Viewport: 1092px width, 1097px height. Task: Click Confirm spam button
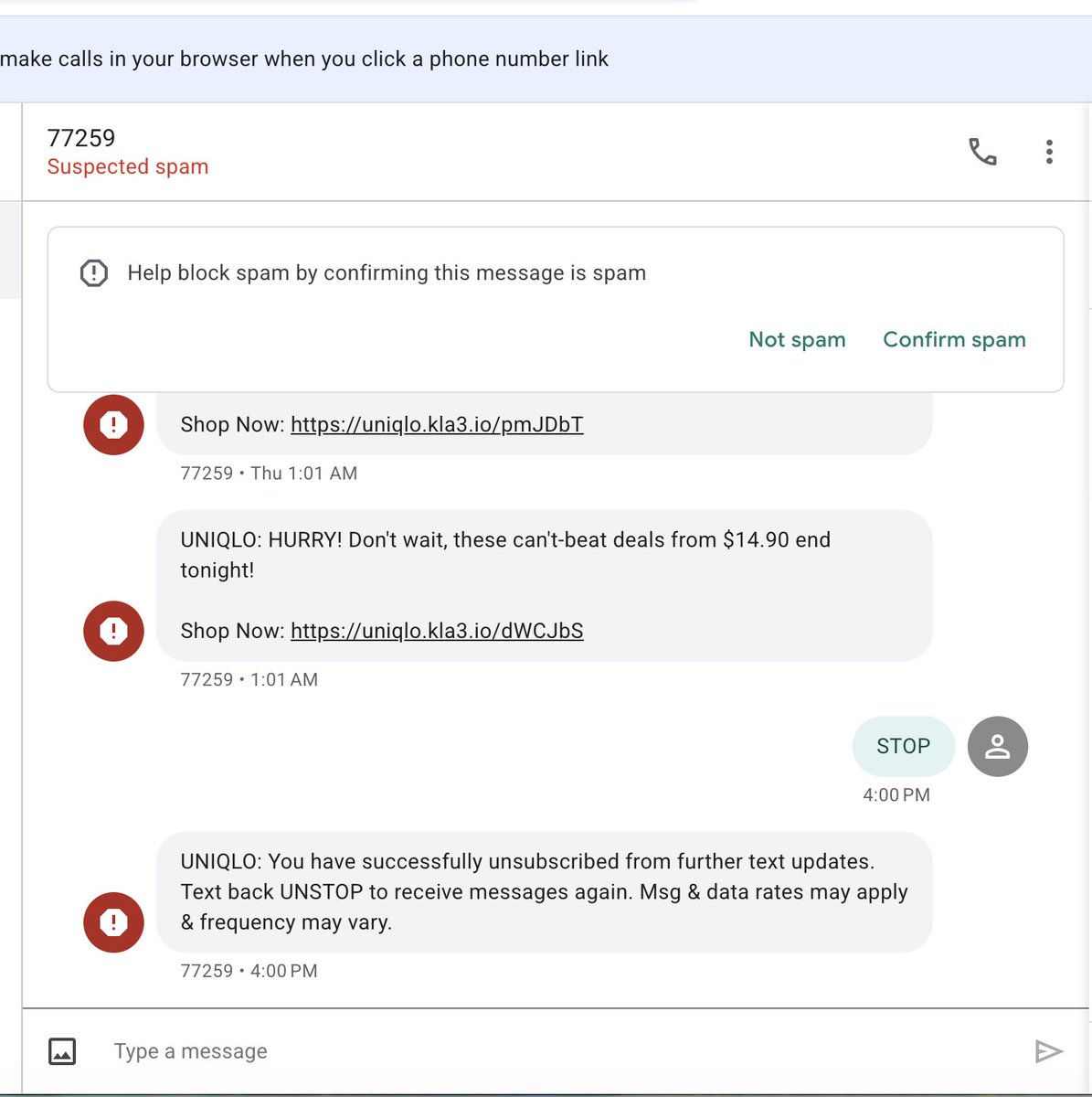(954, 340)
